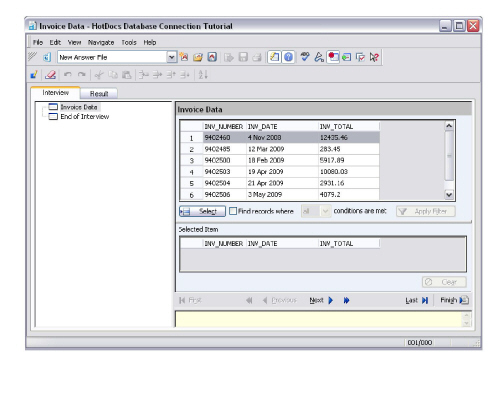This screenshot has width=490, height=412.
Task: Open the Navigate menu
Action: pyautogui.click(x=101, y=42)
